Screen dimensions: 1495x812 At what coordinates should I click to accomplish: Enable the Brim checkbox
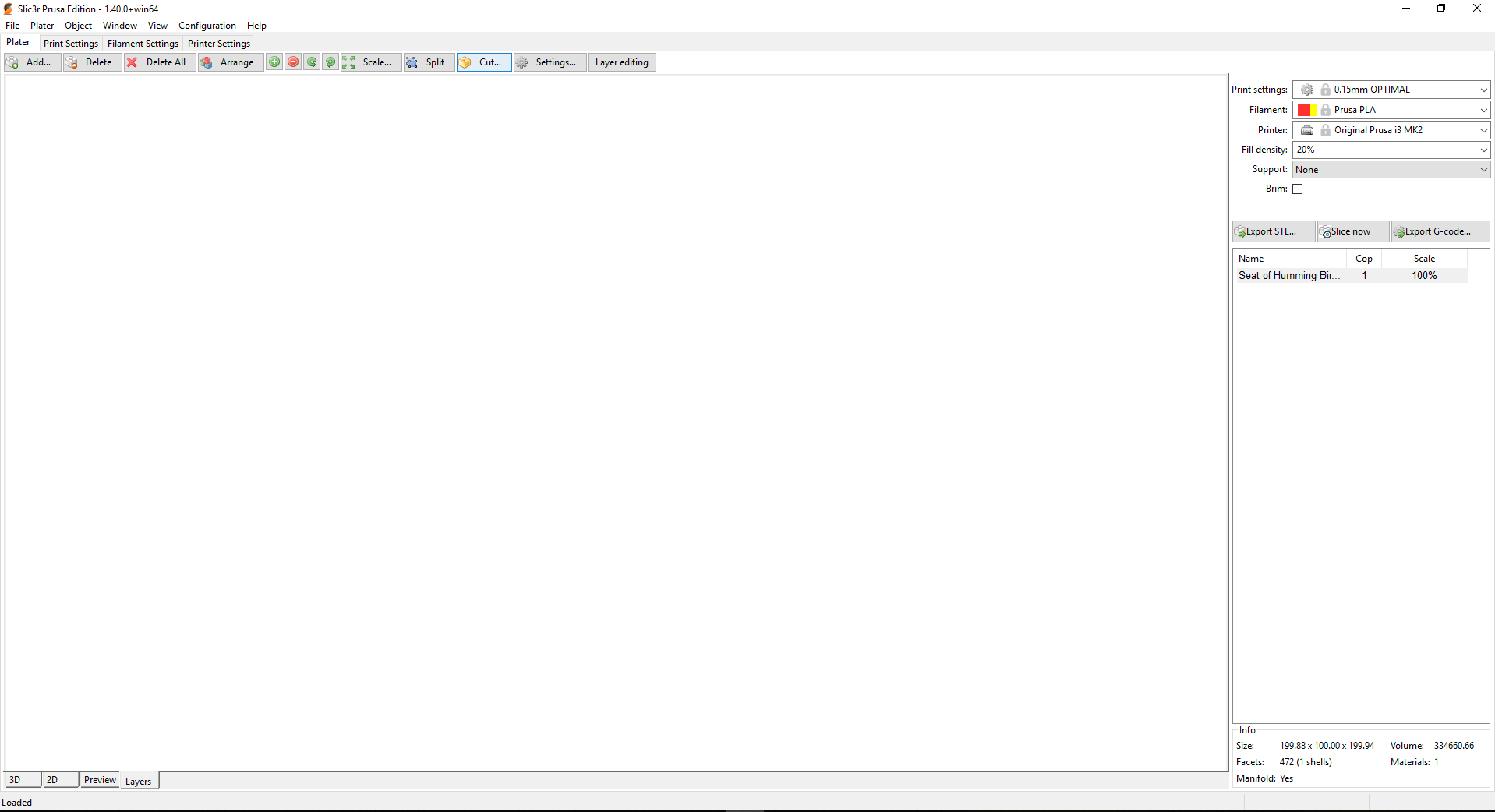1298,189
